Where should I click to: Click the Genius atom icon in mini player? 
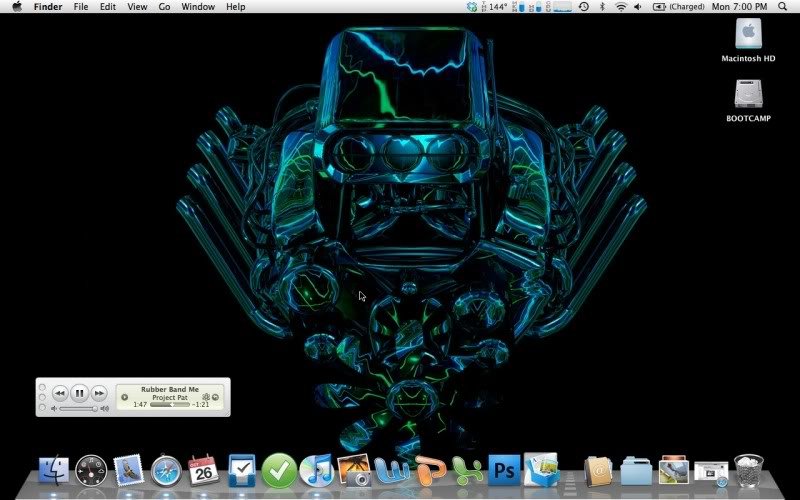[x=206, y=396]
